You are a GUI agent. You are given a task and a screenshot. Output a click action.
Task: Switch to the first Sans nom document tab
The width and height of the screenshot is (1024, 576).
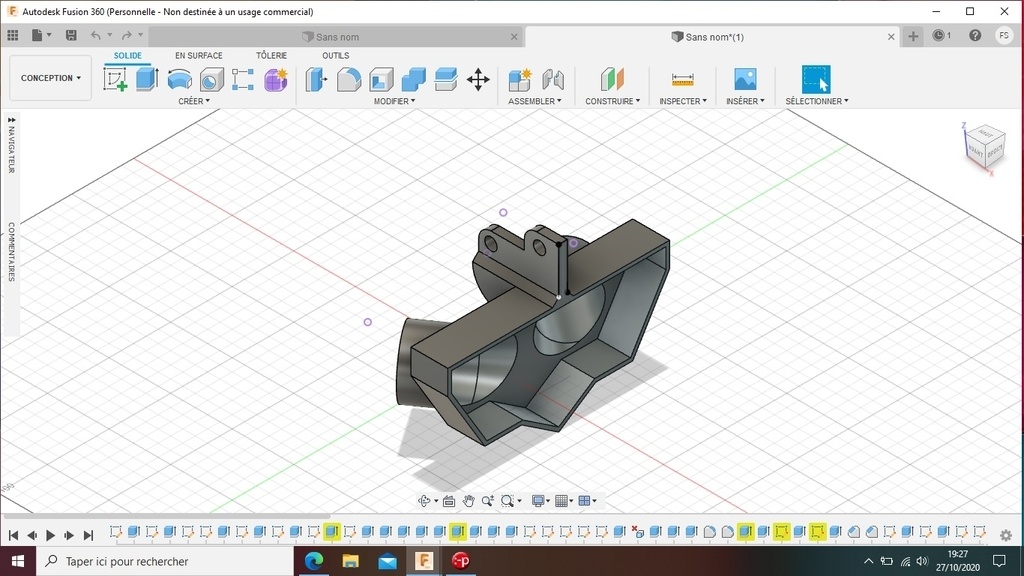[337, 37]
